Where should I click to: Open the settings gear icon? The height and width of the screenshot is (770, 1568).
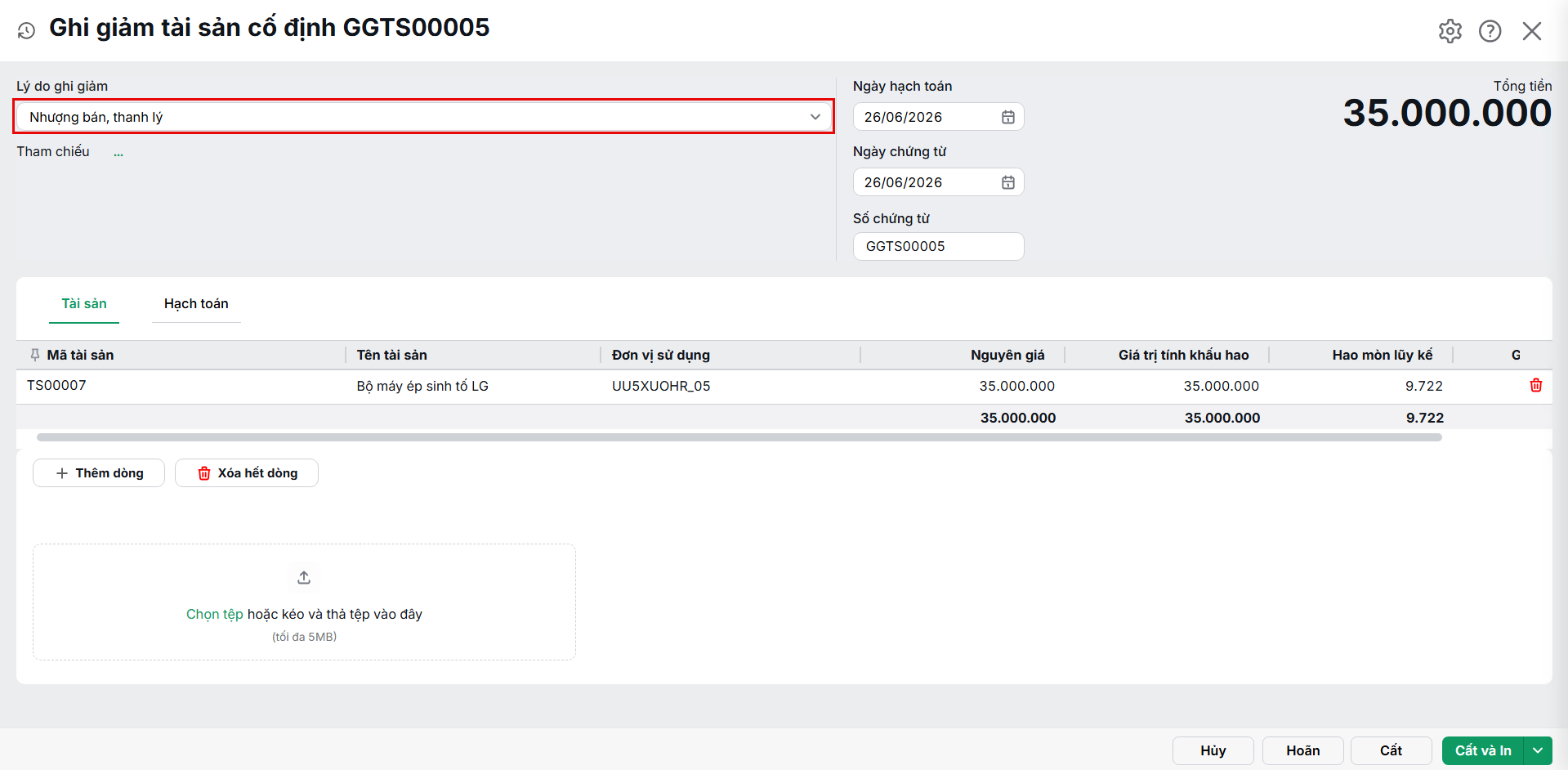pyautogui.click(x=1450, y=31)
